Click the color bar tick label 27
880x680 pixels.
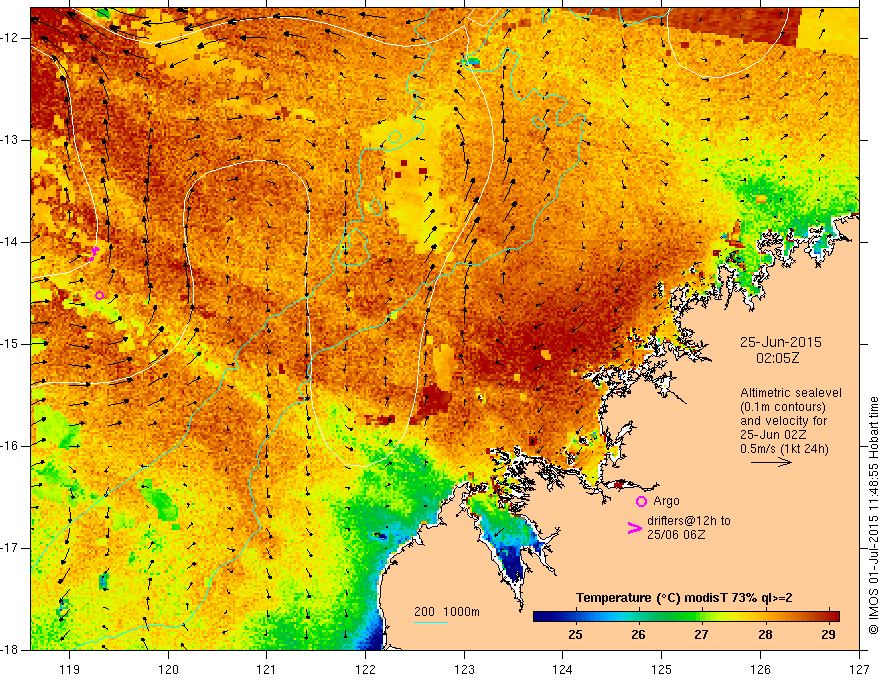[x=701, y=635]
